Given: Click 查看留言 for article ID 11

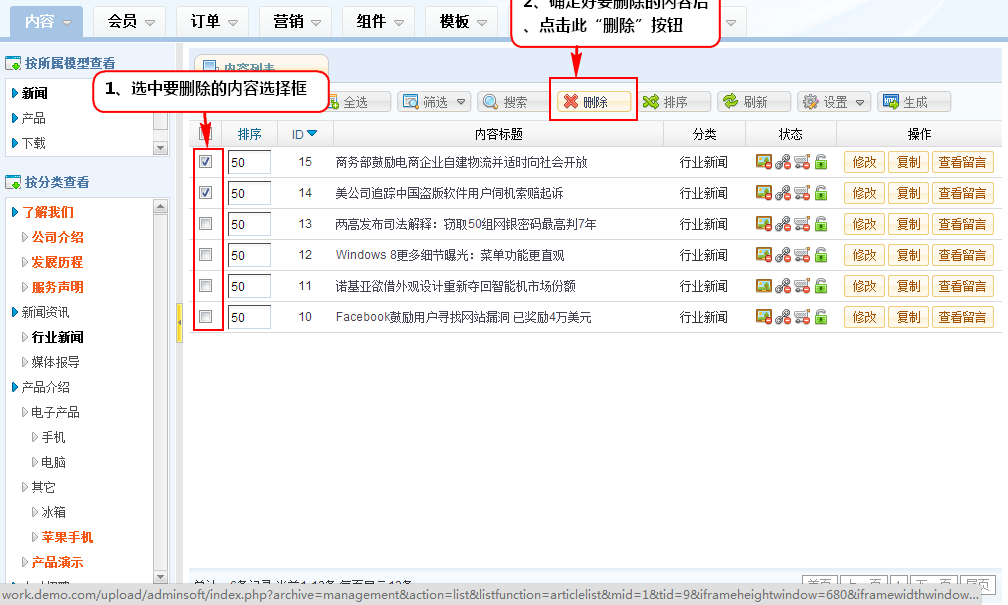Looking at the screenshot, I should tap(962, 286).
